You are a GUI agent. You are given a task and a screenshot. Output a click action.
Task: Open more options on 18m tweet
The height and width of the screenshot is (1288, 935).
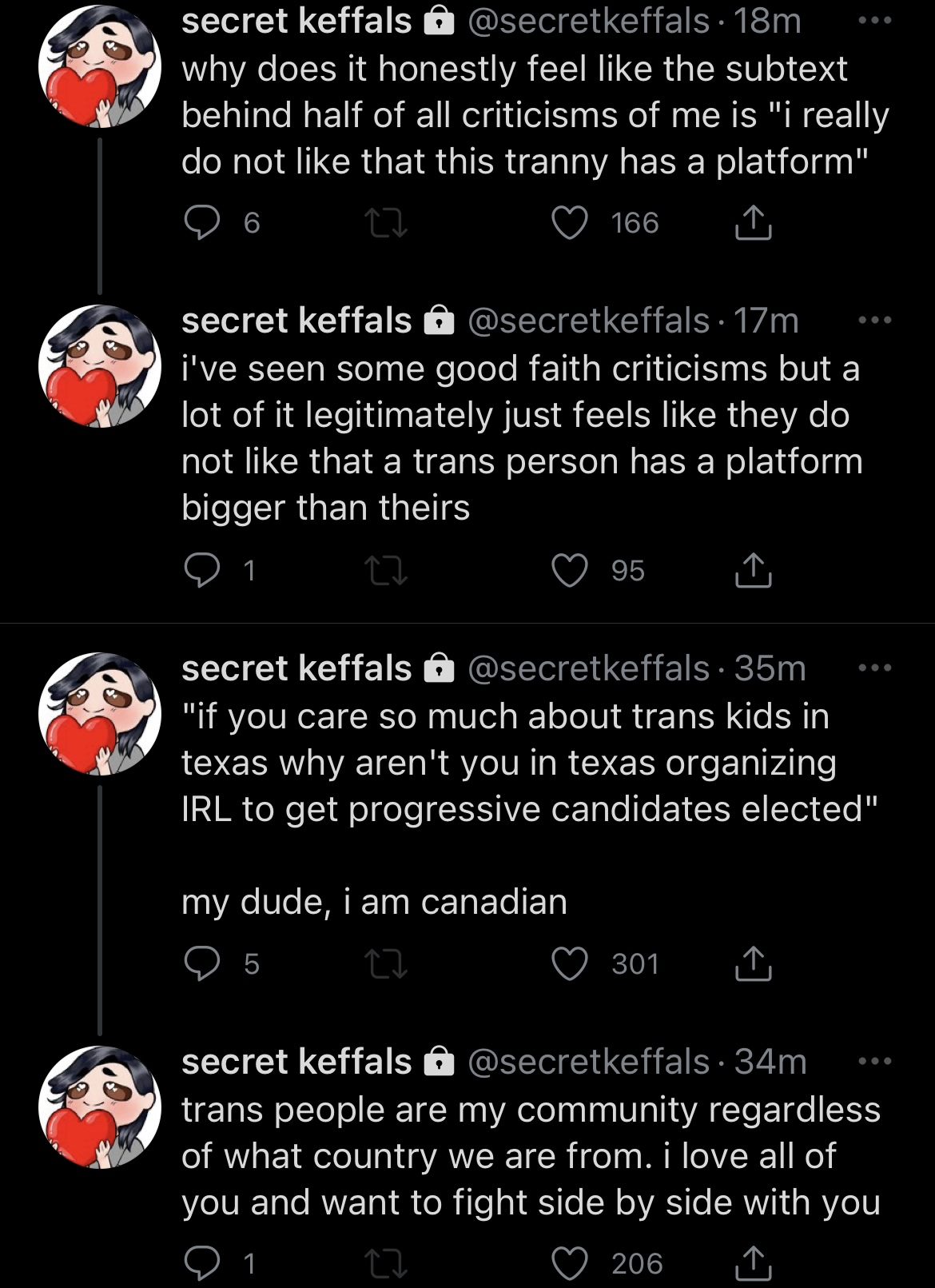[874, 22]
